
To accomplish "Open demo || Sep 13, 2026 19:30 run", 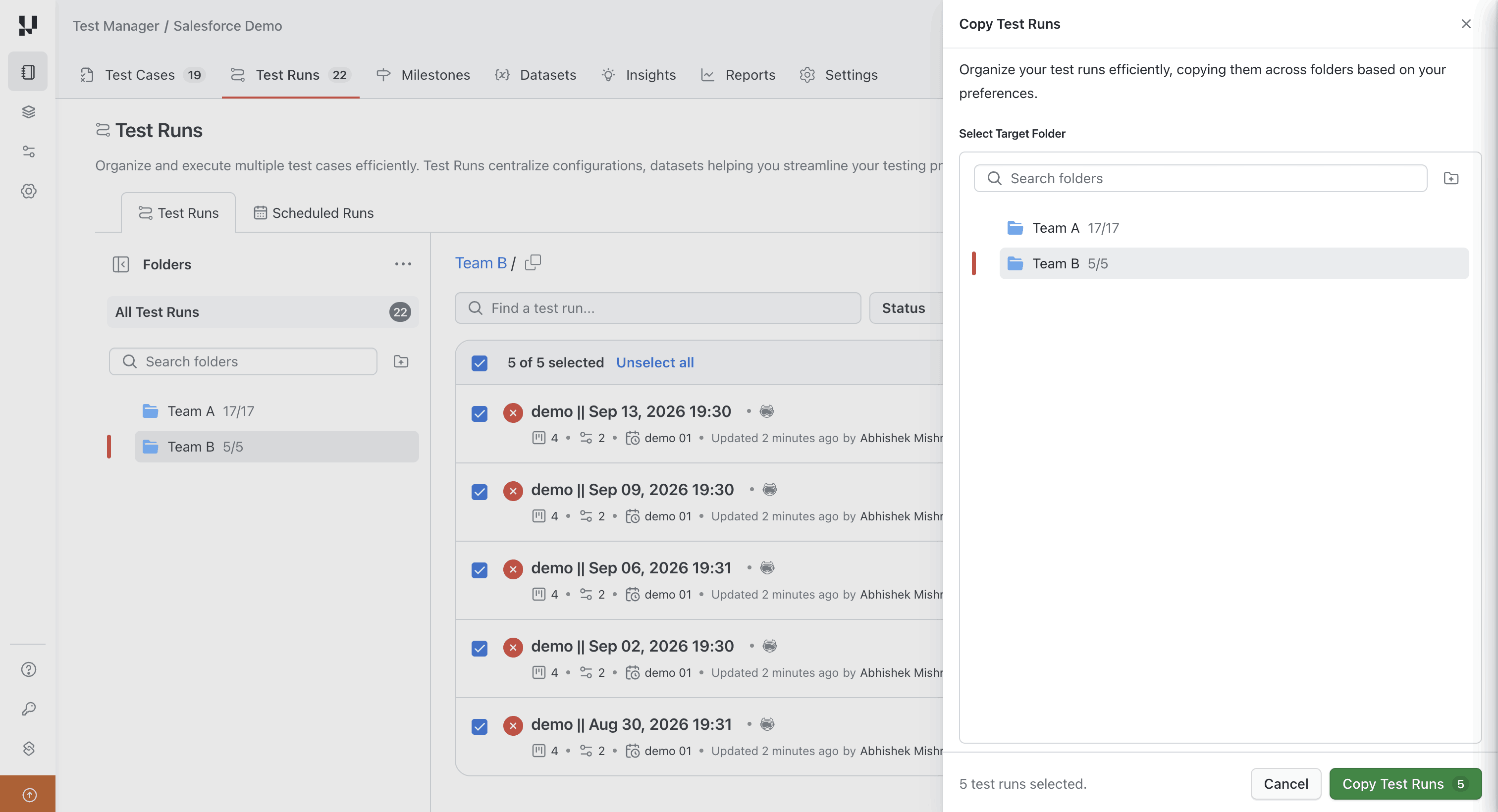I will pyautogui.click(x=631, y=411).
